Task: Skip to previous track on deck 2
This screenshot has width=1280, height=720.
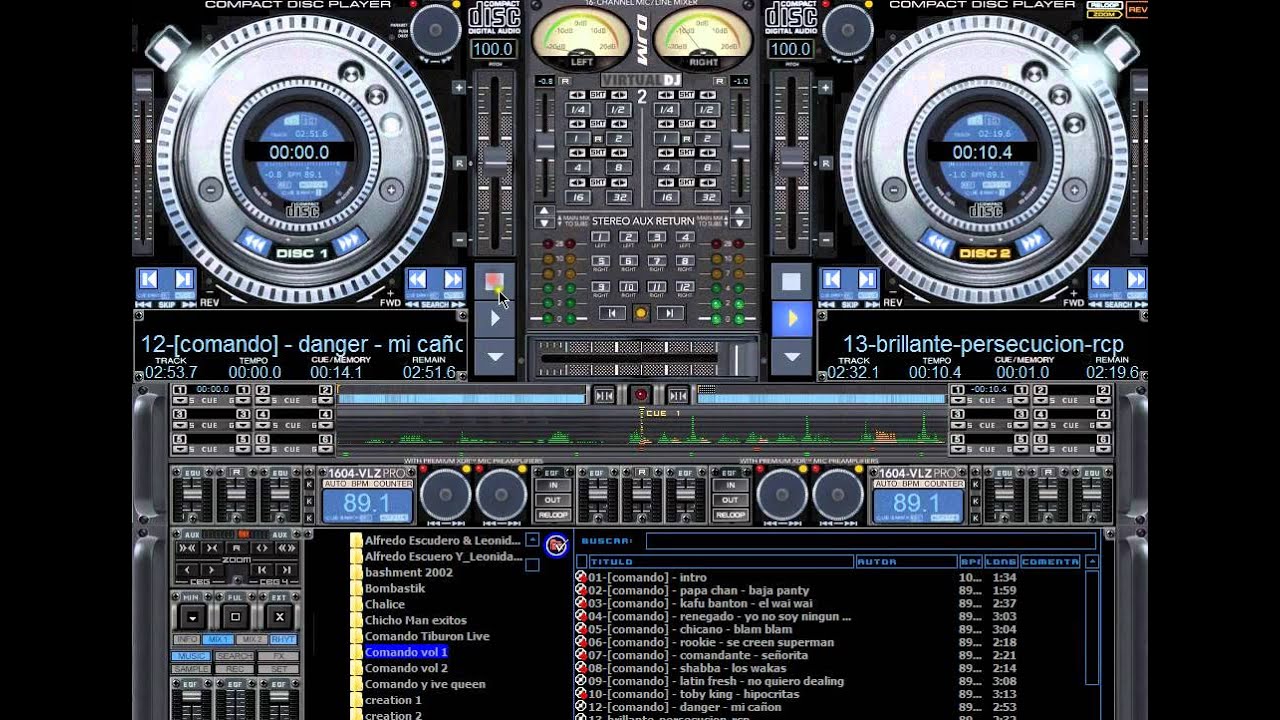Action: tap(832, 279)
